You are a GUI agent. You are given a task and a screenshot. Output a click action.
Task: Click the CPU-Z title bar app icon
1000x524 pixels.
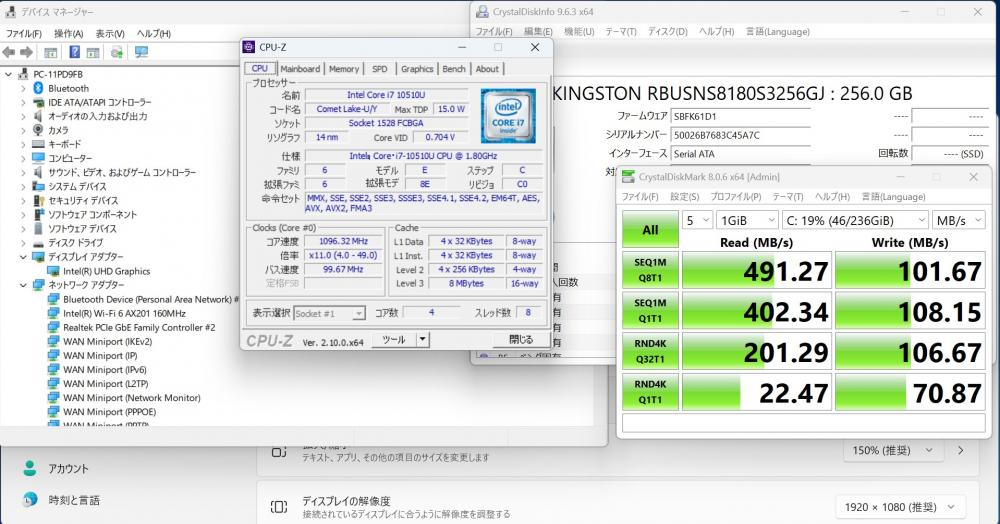pos(249,47)
